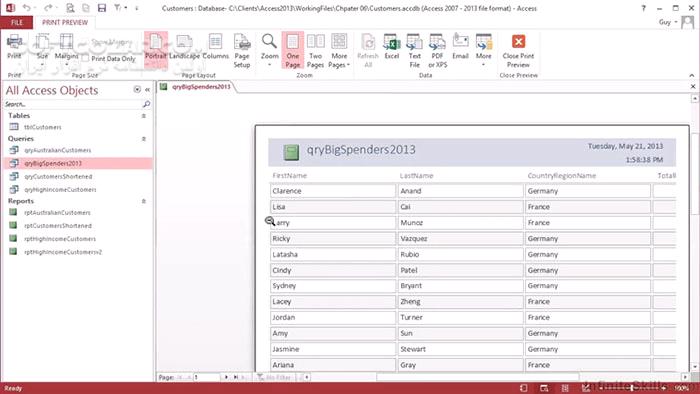Image resolution: width=700 pixels, height=394 pixels.
Task: Select the rptHighIncomeCustomers report
Action: pos(60,239)
